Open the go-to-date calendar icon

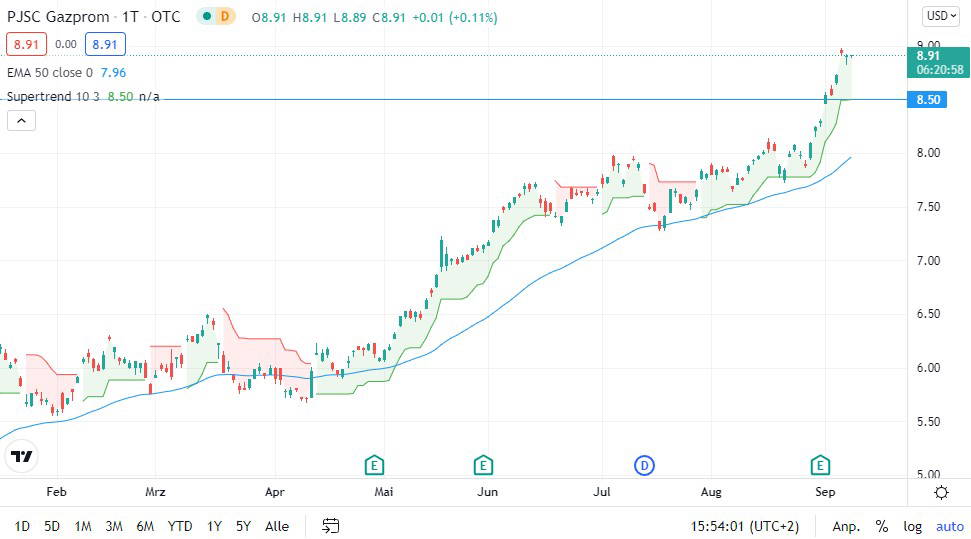[x=331, y=526]
